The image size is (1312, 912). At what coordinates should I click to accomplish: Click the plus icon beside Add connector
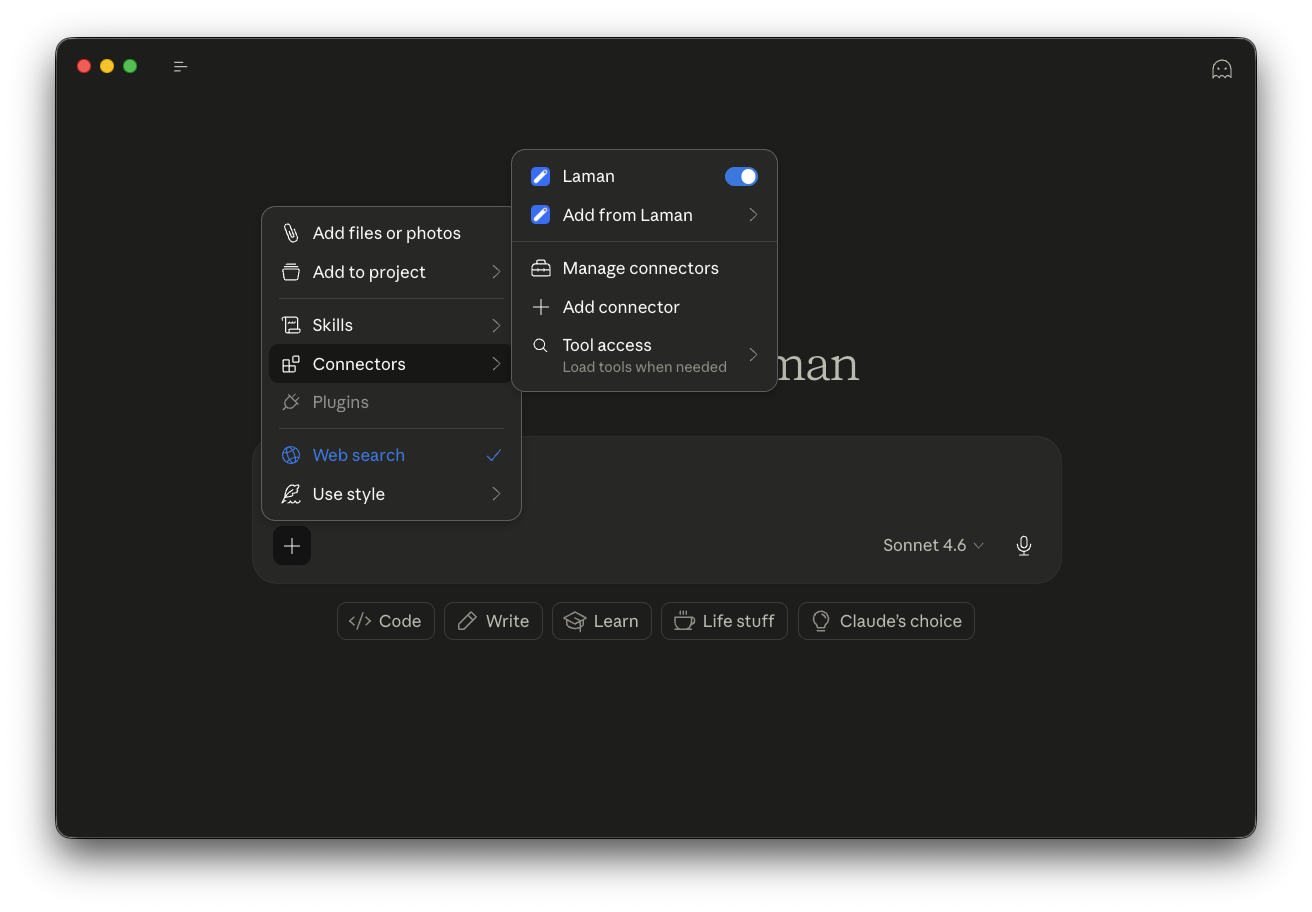(x=540, y=307)
